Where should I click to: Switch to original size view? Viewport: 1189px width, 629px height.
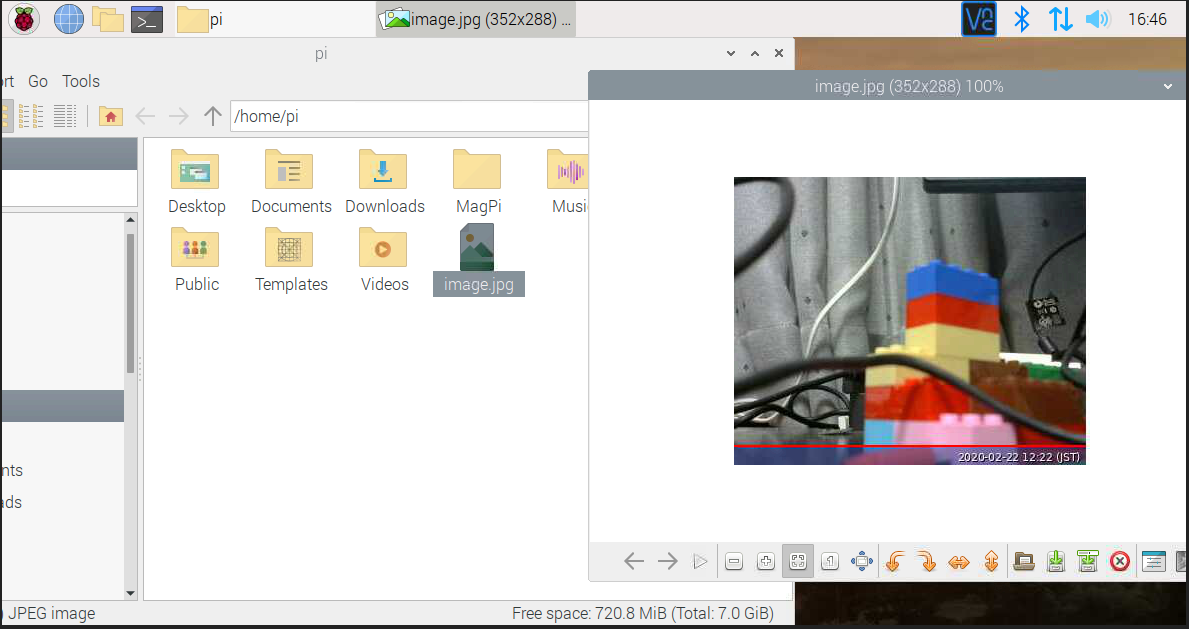(830, 562)
